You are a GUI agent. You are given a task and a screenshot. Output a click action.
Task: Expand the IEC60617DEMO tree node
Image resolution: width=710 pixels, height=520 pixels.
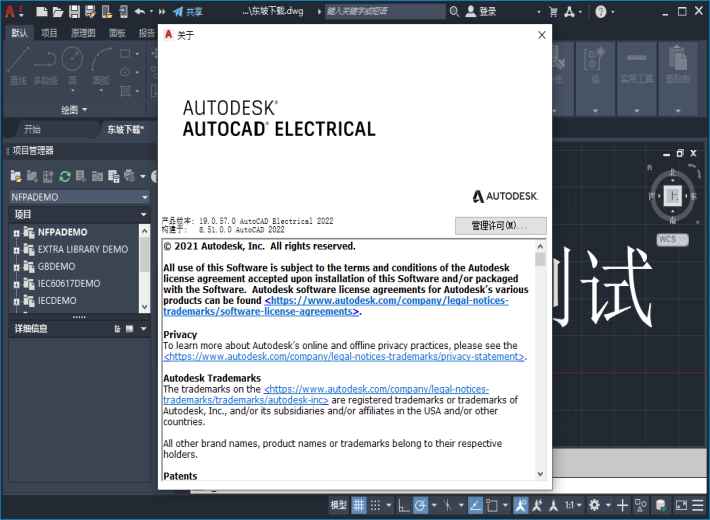click(x=16, y=284)
